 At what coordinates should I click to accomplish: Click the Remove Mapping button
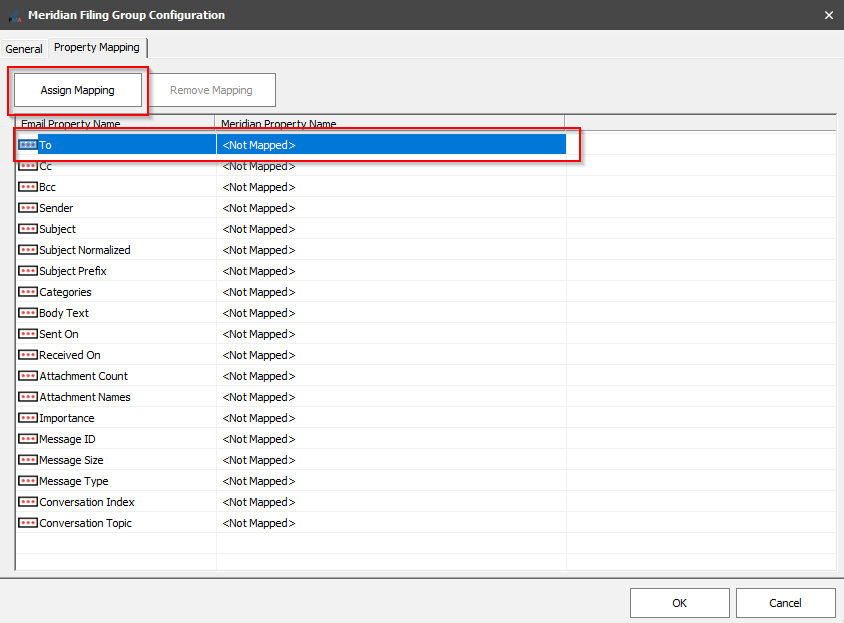211,90
